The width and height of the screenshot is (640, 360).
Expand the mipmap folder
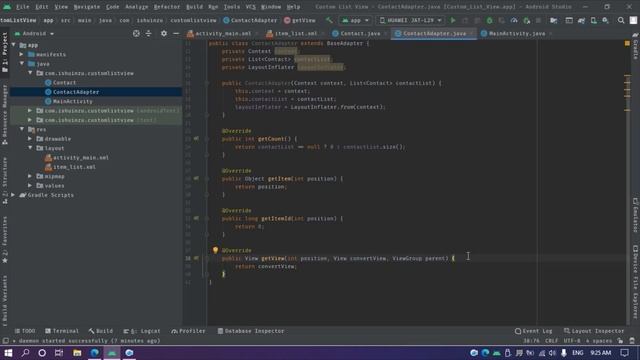pos(30,176)
